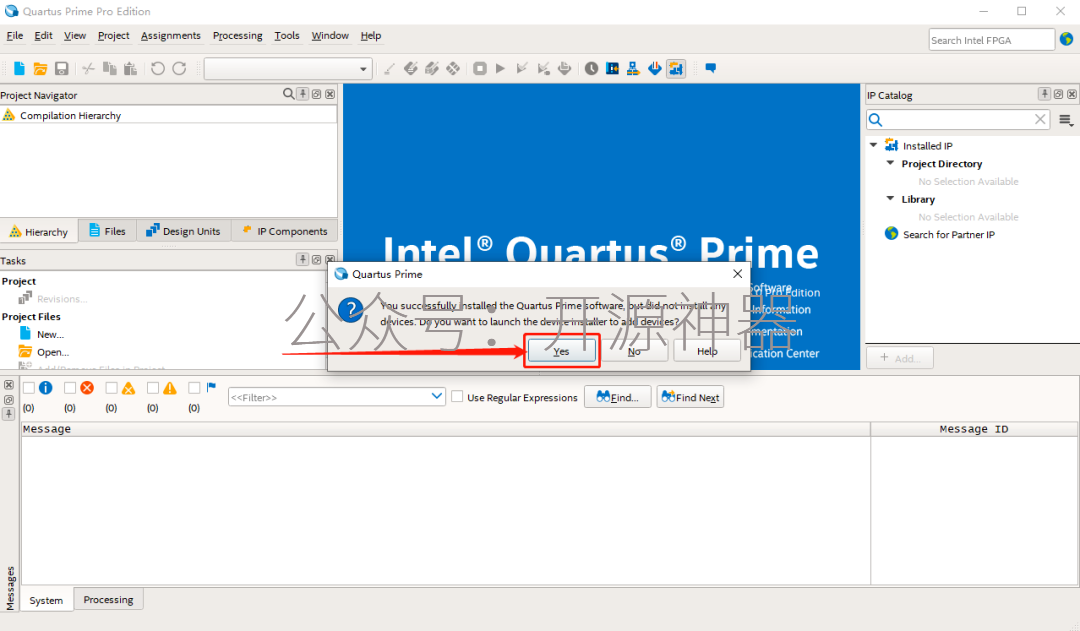Click the Save disk toolbar icon
Screen dimensions: 1080x631
click(61, 68)
